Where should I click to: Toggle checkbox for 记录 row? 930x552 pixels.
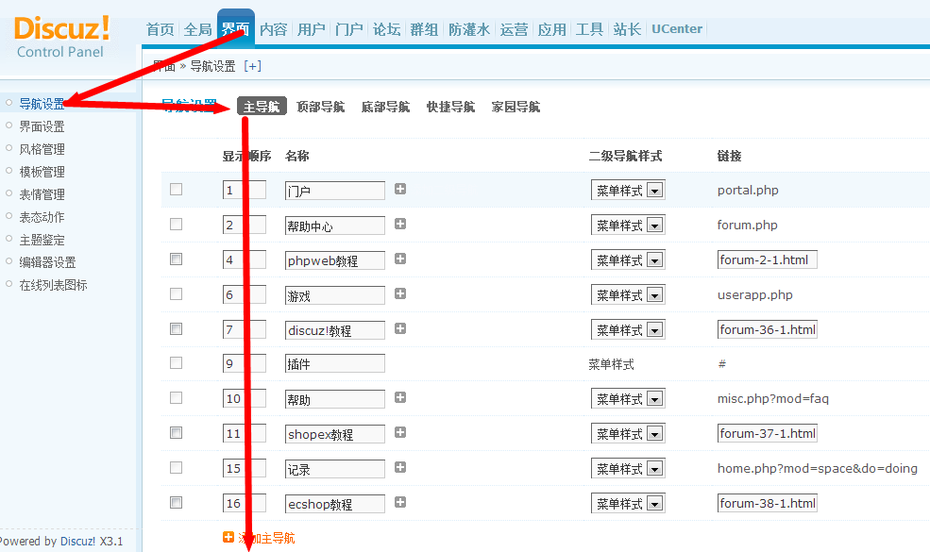176,468
